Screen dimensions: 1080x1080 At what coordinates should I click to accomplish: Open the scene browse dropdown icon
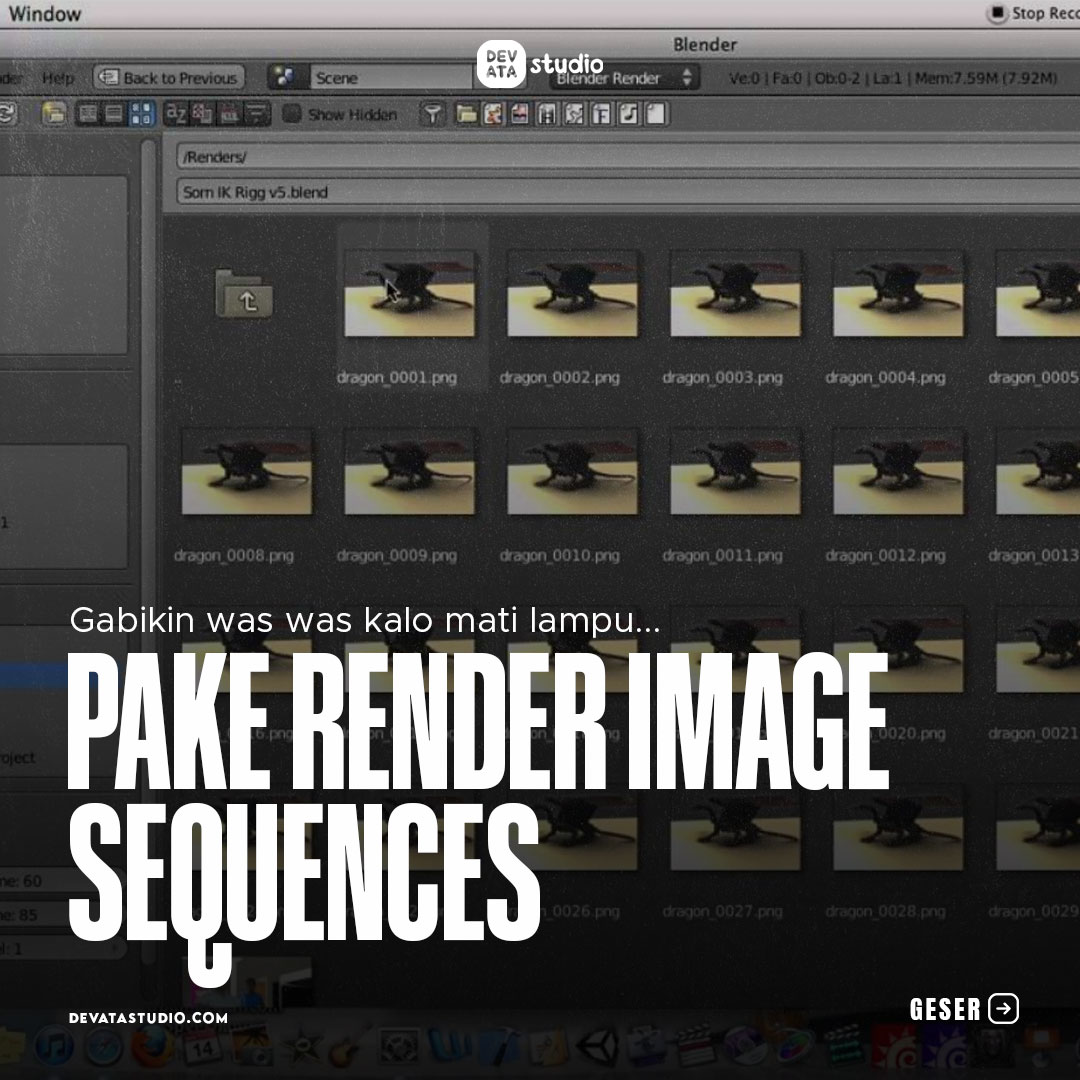click(287, 78)
